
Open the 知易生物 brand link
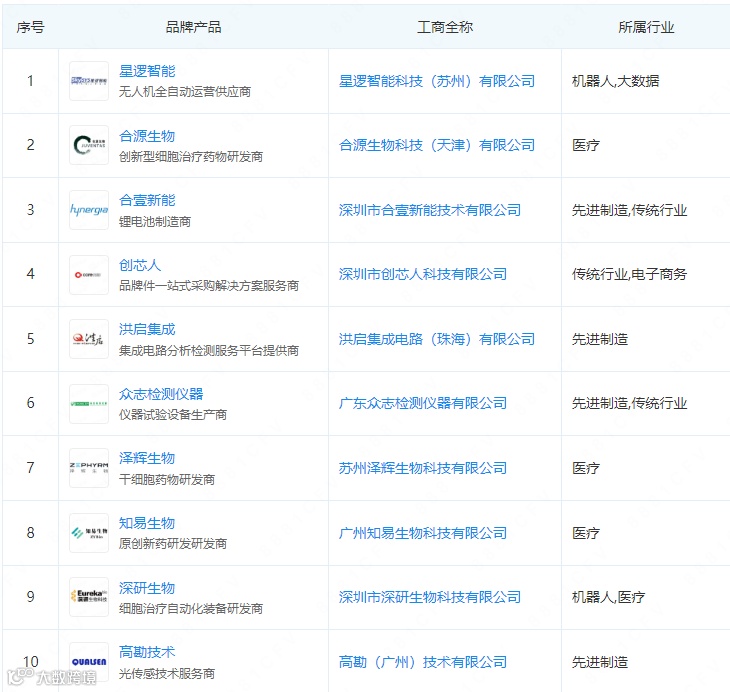point(147,523)
